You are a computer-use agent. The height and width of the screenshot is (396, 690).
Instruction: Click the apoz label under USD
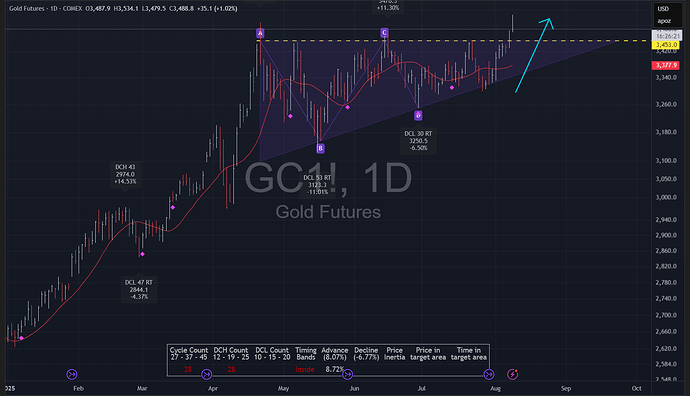tap(664, 21)
